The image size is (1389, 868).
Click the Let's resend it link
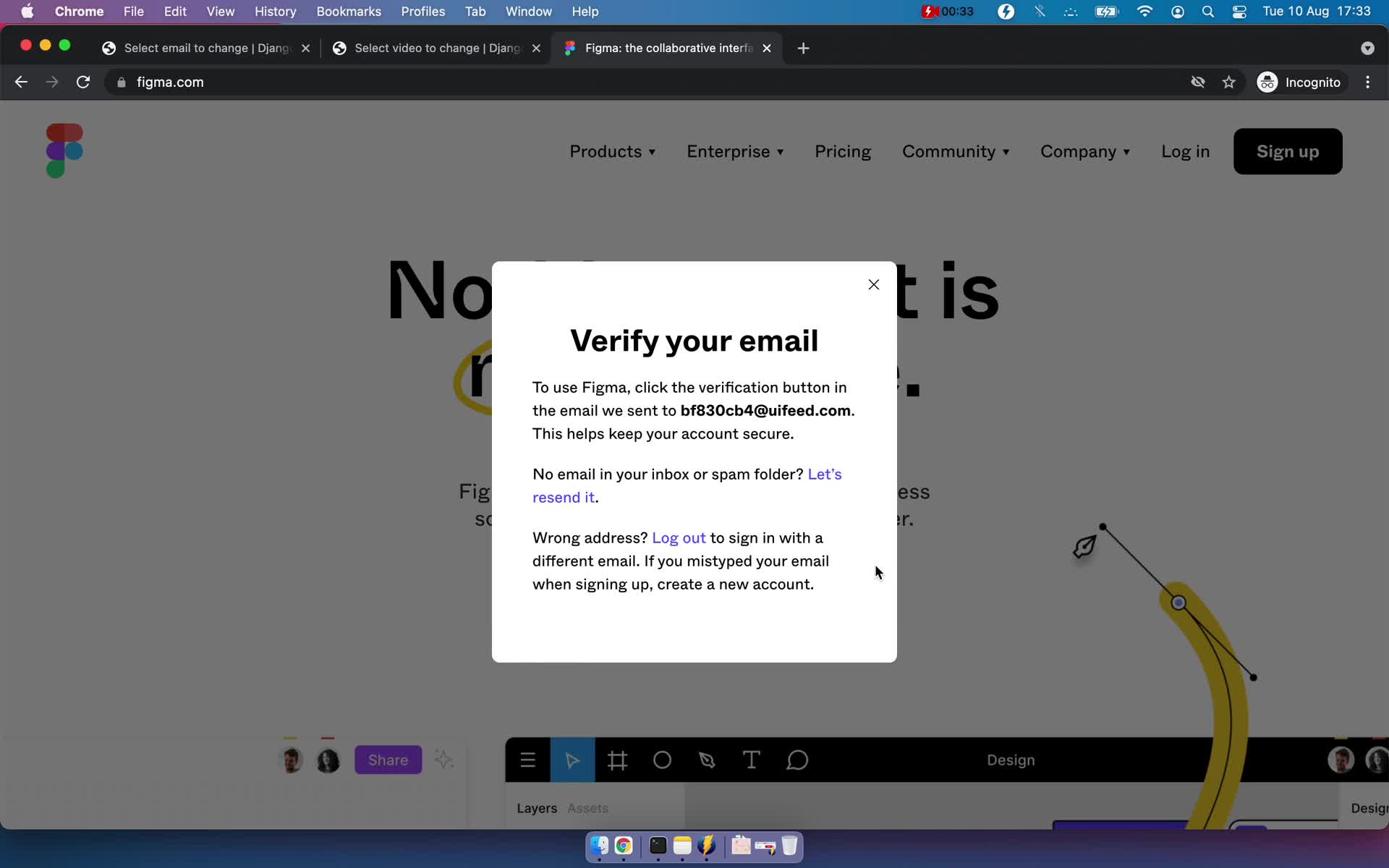point(824,475)
